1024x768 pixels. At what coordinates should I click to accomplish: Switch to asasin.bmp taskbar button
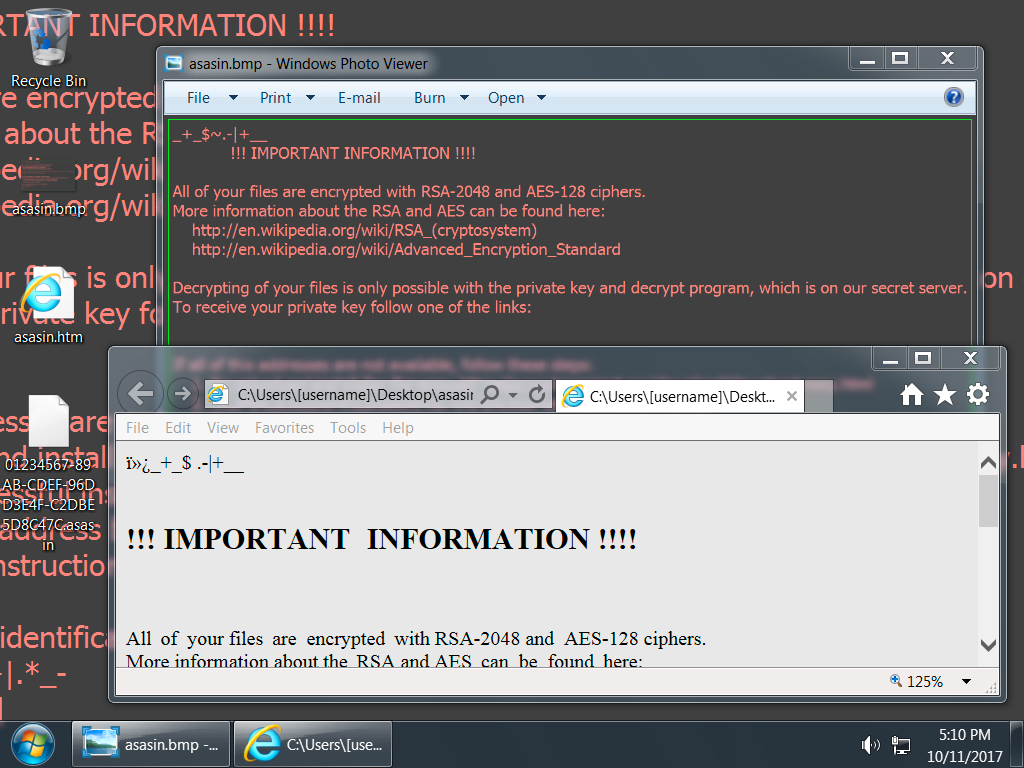point(151,744)
